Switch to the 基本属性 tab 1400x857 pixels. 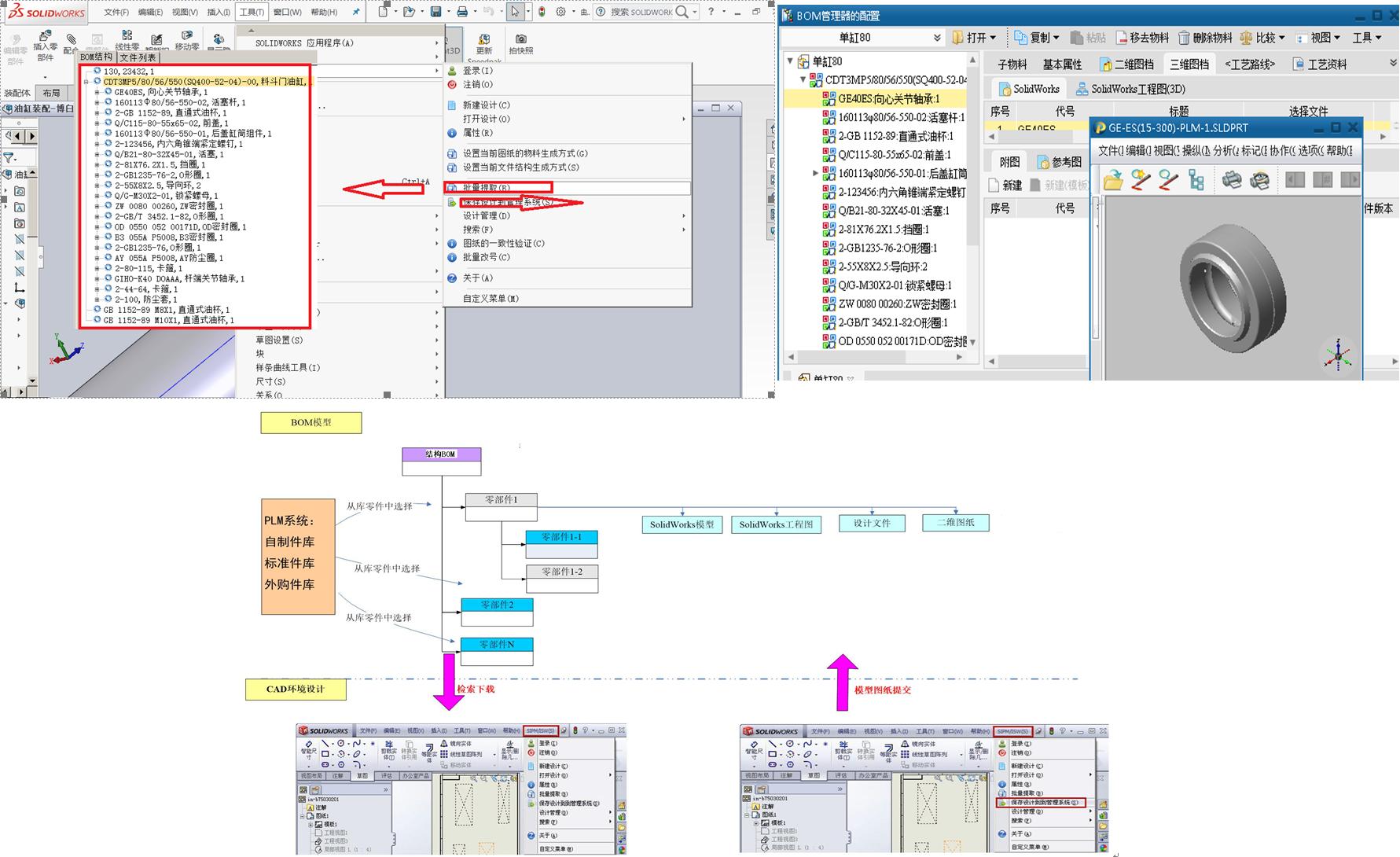click(x=1062, y=64)
